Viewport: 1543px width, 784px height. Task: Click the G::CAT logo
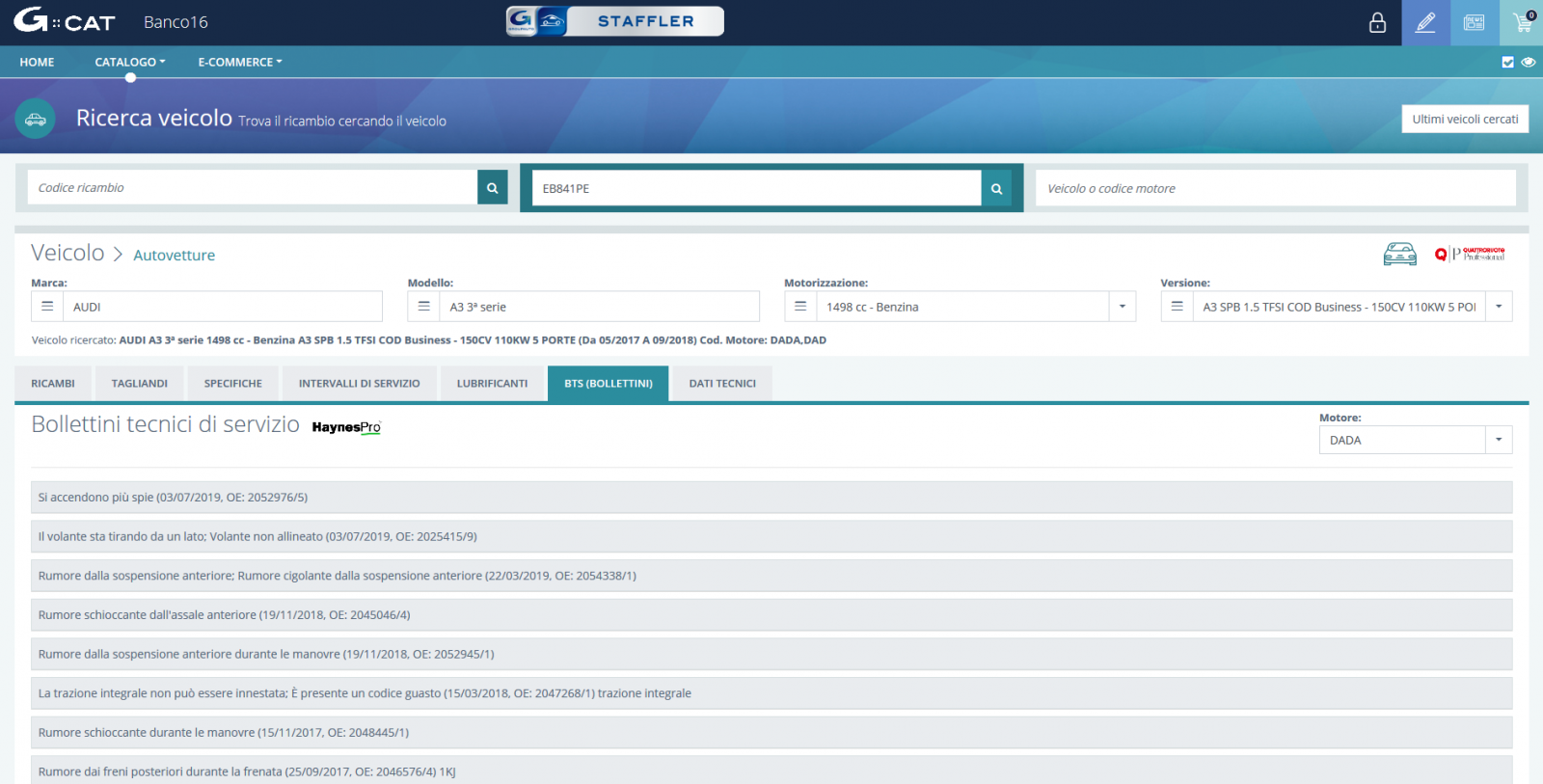64,21
